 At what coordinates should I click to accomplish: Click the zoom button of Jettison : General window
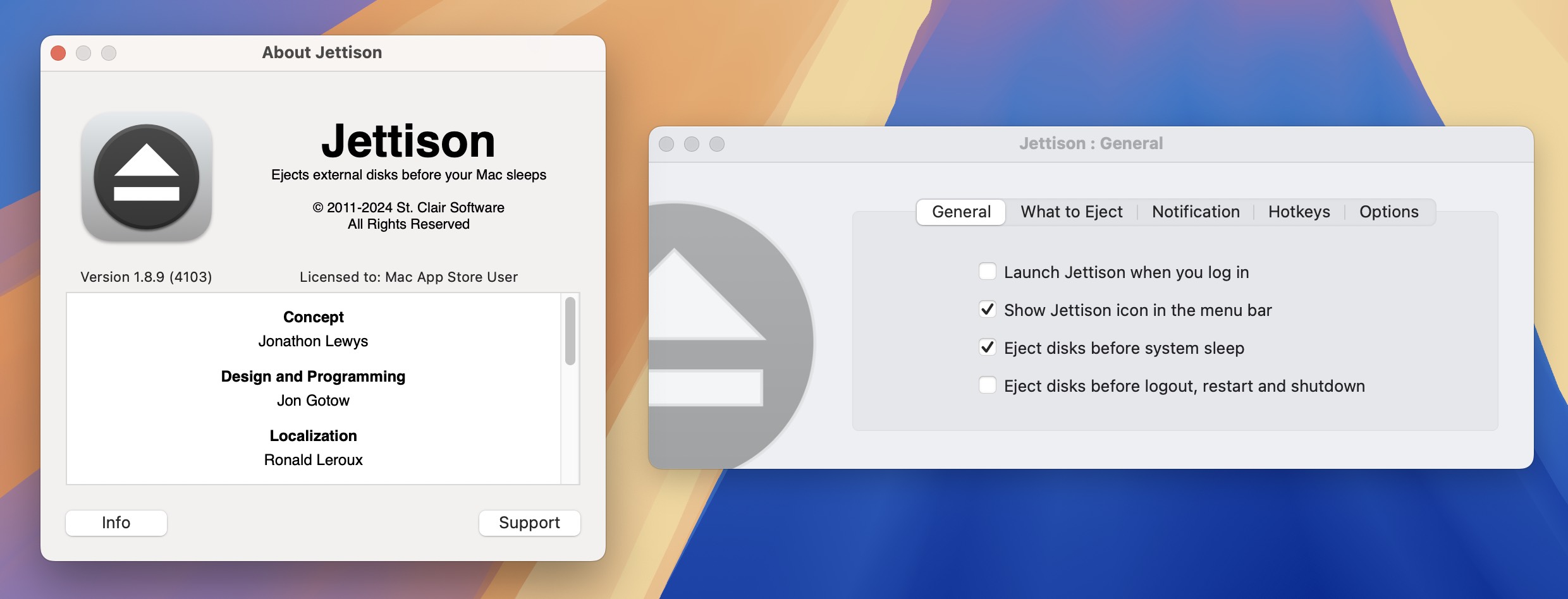point(717,144)
